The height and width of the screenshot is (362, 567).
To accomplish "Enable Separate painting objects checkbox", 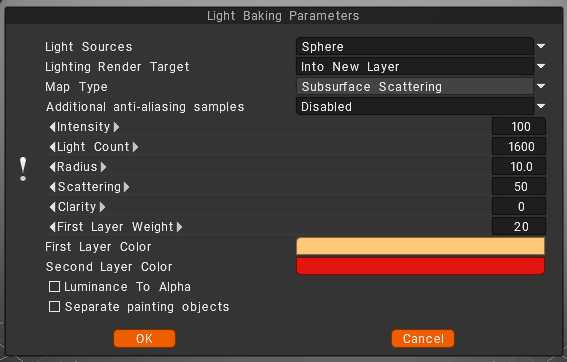I will [54, 307].
